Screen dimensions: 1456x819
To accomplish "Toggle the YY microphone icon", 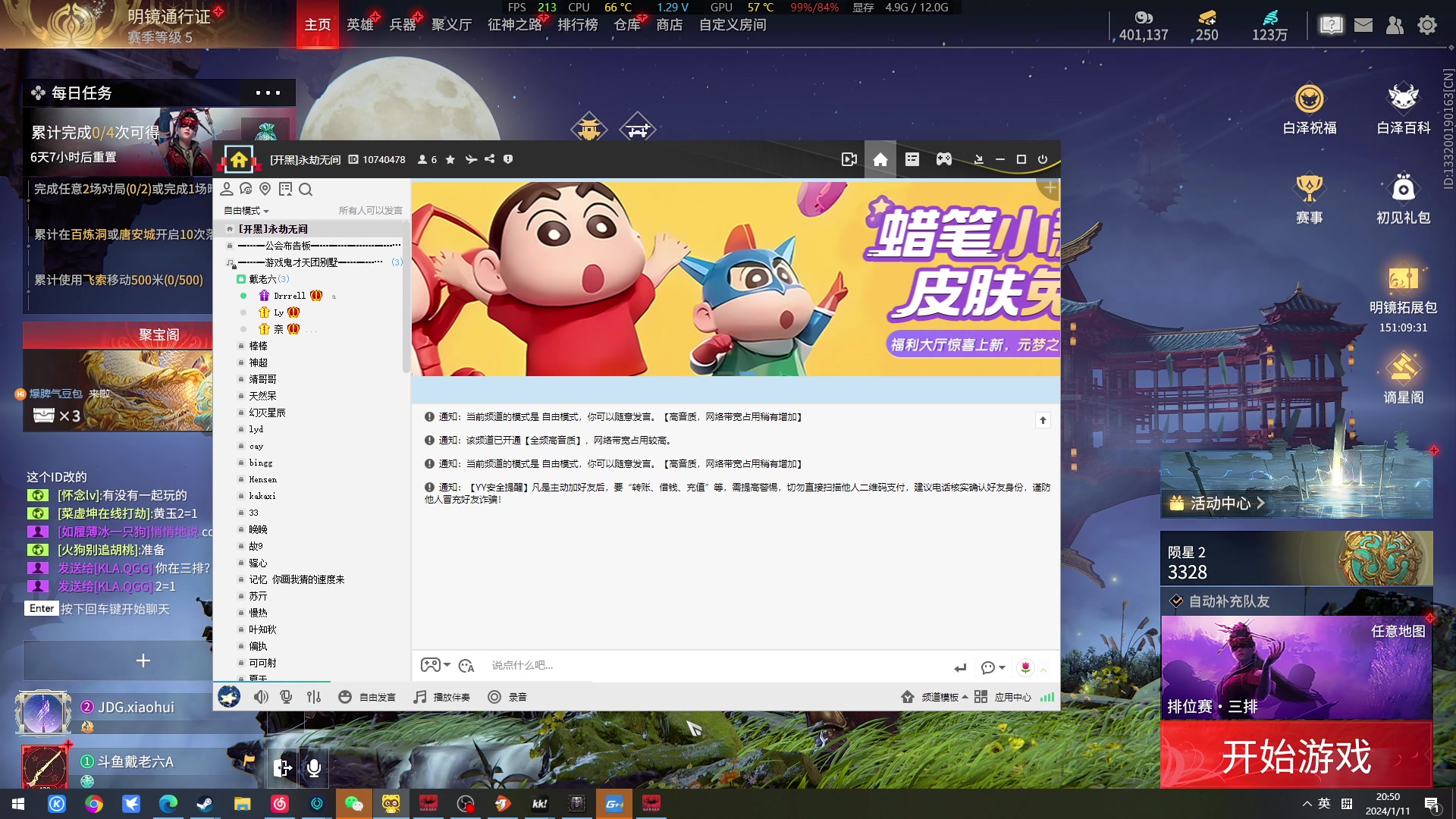I will [286, 697].
